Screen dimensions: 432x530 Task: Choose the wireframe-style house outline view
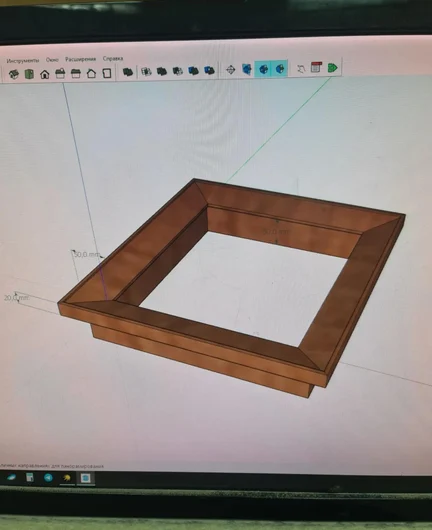(x=91, y=73)
